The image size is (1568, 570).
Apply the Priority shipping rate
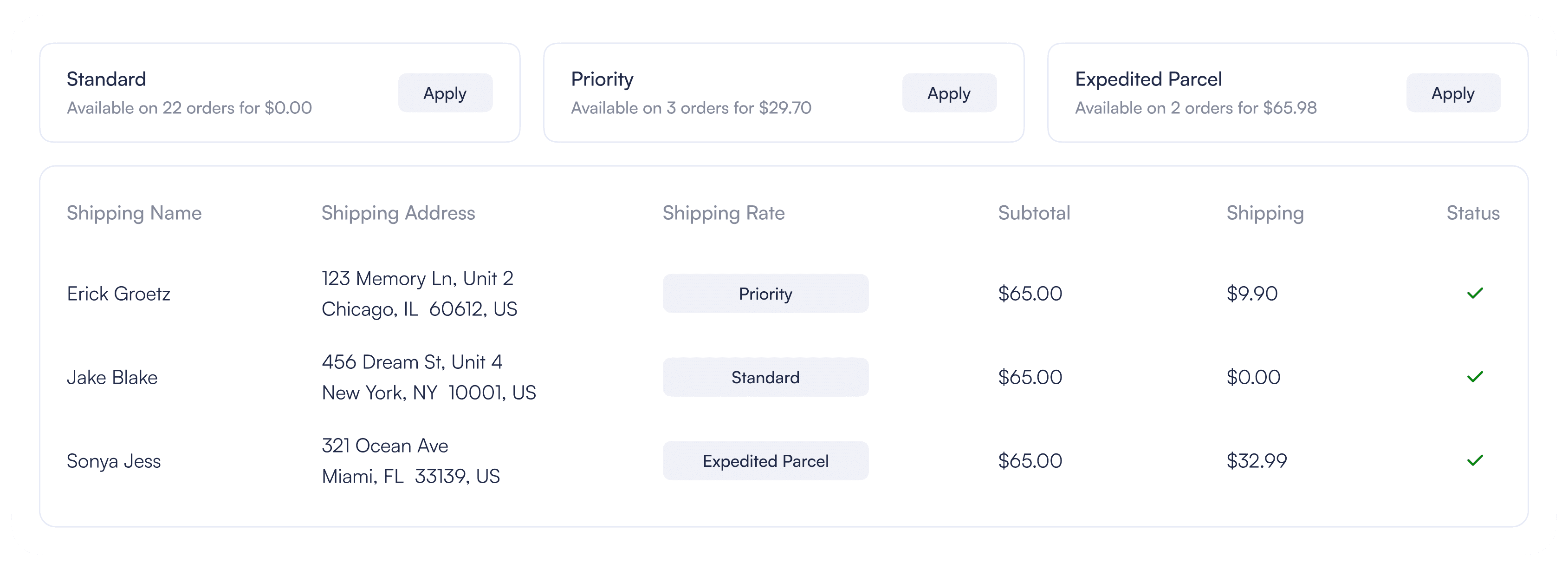948,93
